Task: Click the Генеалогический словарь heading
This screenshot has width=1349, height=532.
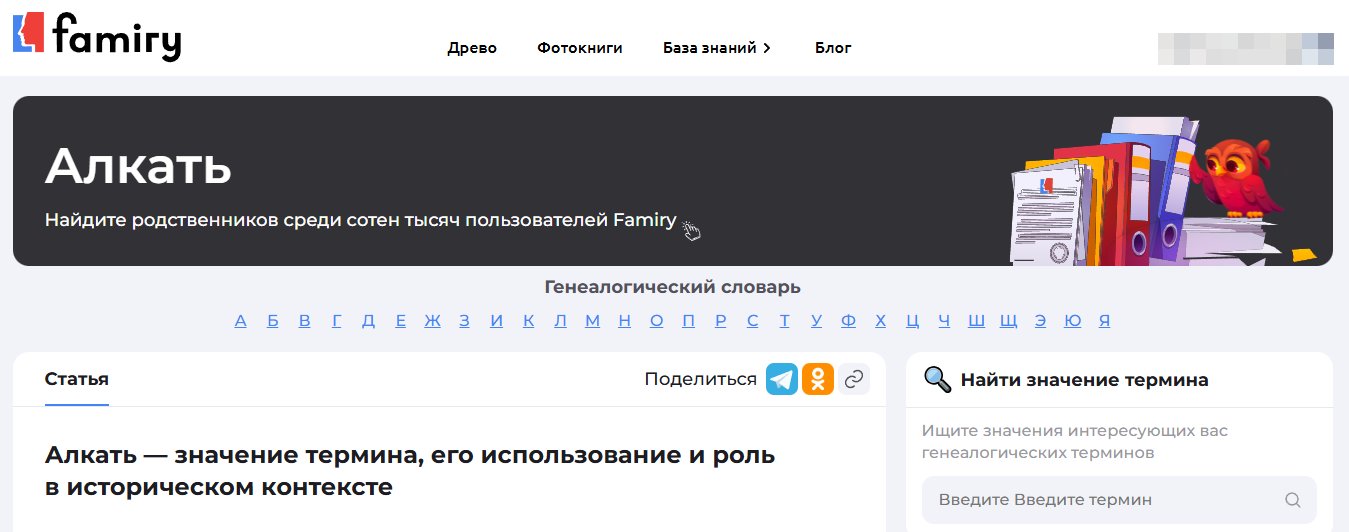Action: (673, 287)
